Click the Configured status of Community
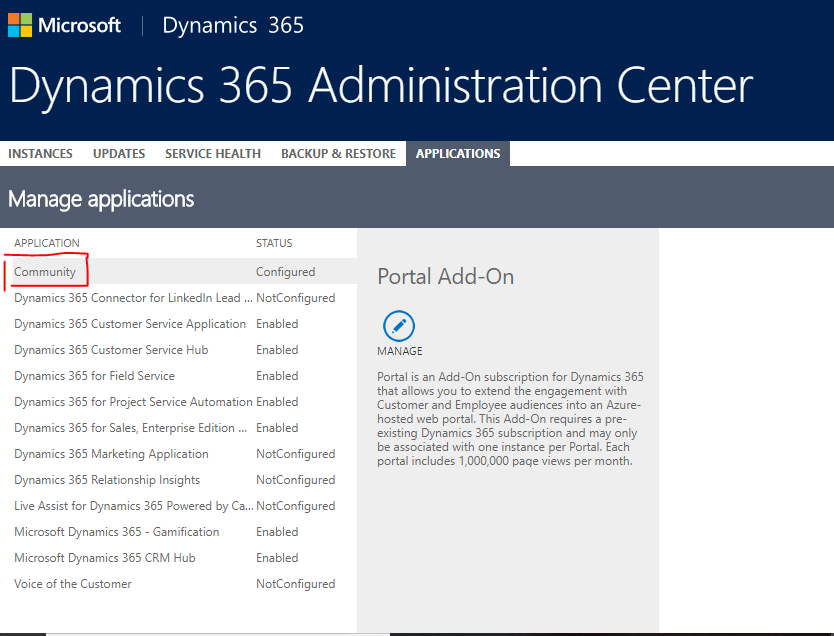Screen dimensions: 834x636 286,272
